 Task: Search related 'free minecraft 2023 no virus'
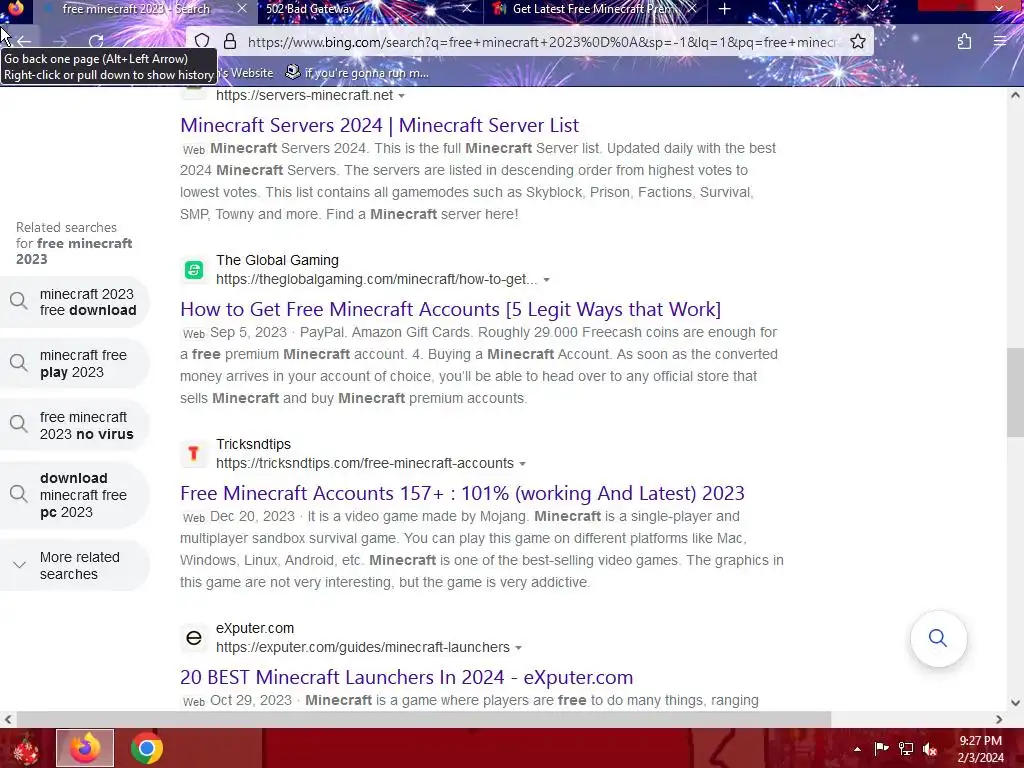point(74,425)
